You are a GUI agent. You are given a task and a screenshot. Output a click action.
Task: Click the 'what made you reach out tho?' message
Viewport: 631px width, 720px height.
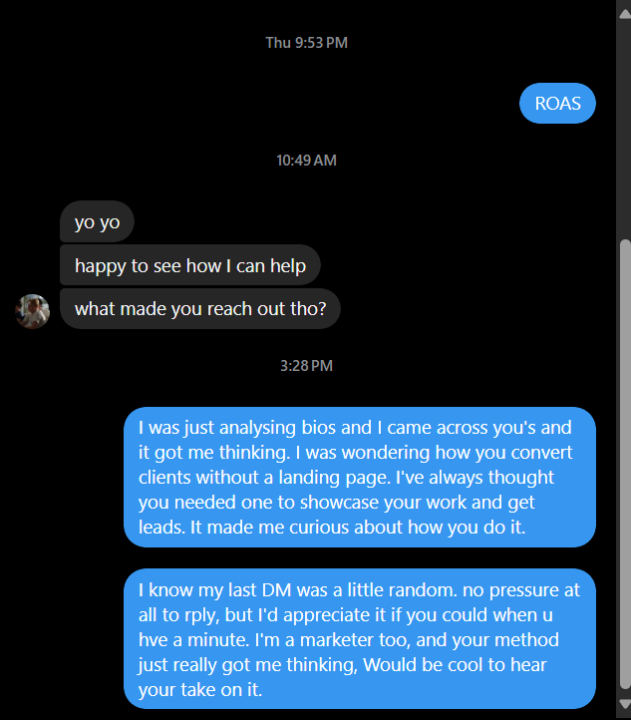tap(200, 309)
